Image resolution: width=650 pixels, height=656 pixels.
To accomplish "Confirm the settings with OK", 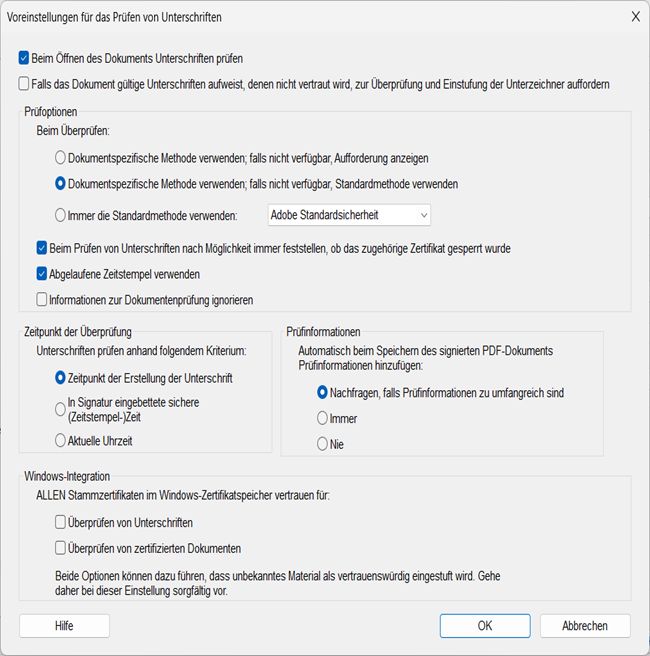I will pyautogui.click(x=485, y=625).
